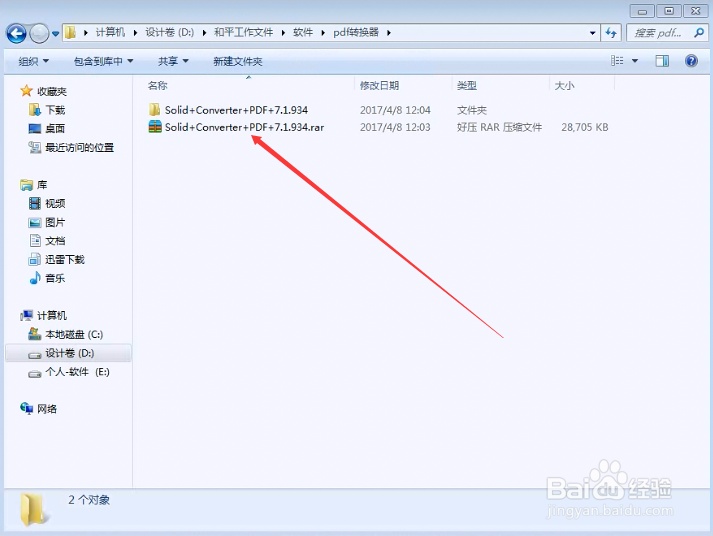Click the 2017/4/8 12:04 date cell

click(395, 110)
